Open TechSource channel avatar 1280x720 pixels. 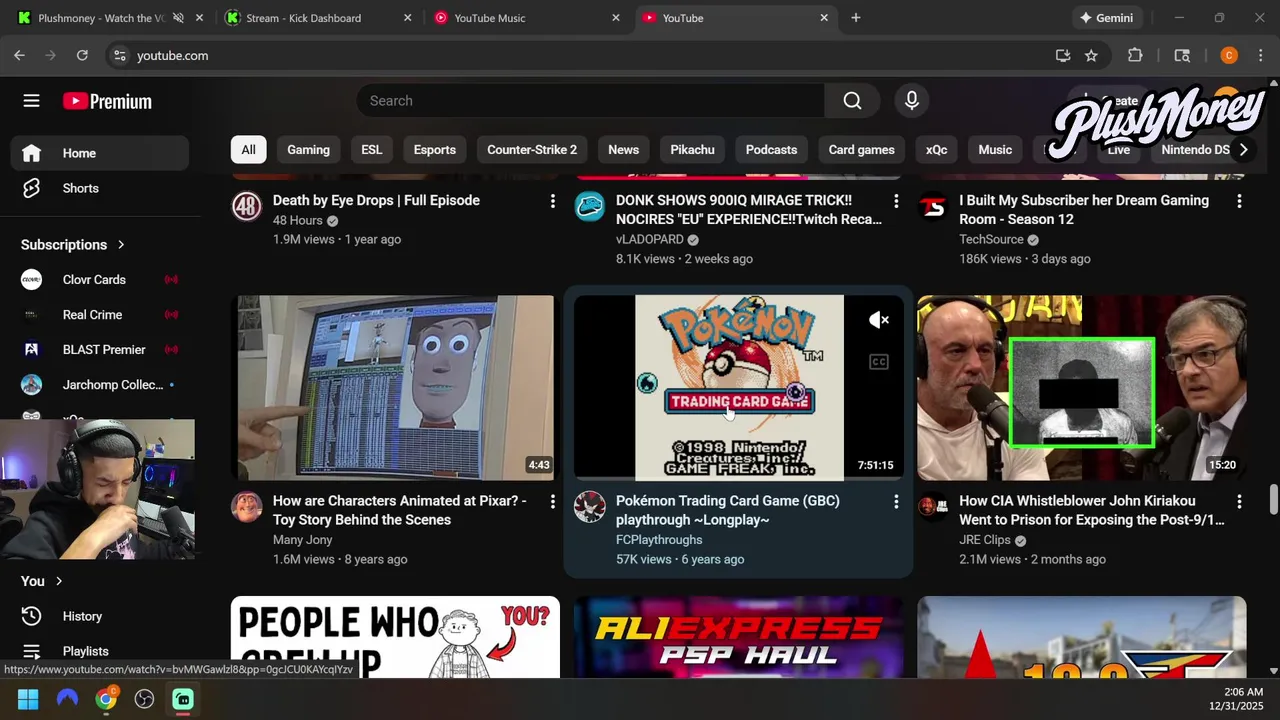(932, 206)
